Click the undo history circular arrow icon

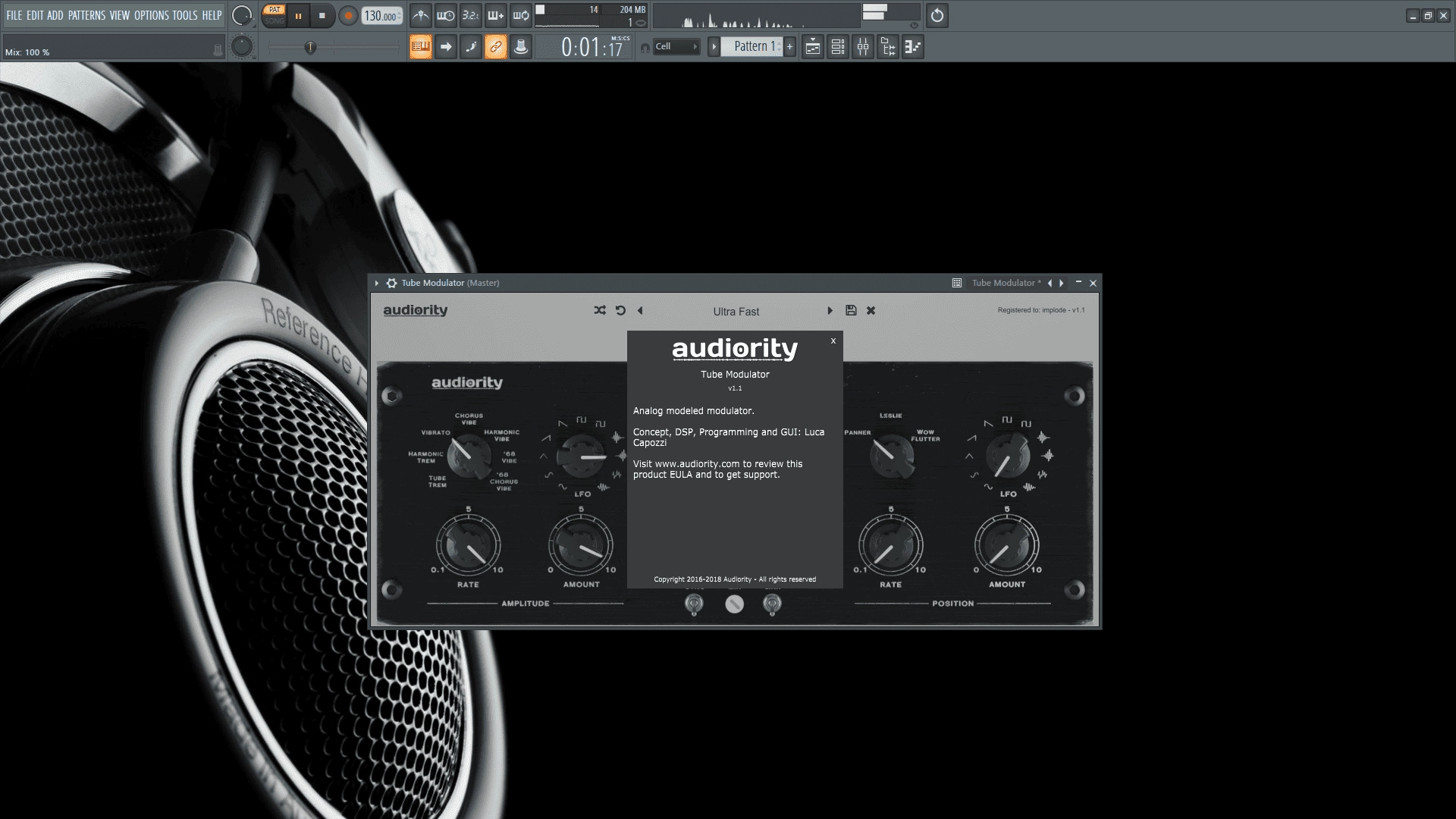937,15
